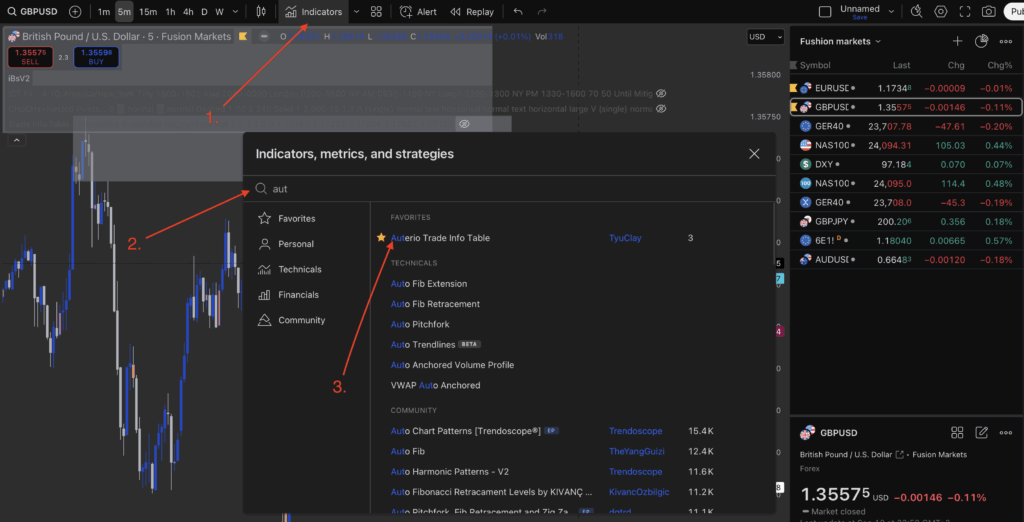Click the red SELL price button
1024x522 pixels.
(x=28, y=56)
